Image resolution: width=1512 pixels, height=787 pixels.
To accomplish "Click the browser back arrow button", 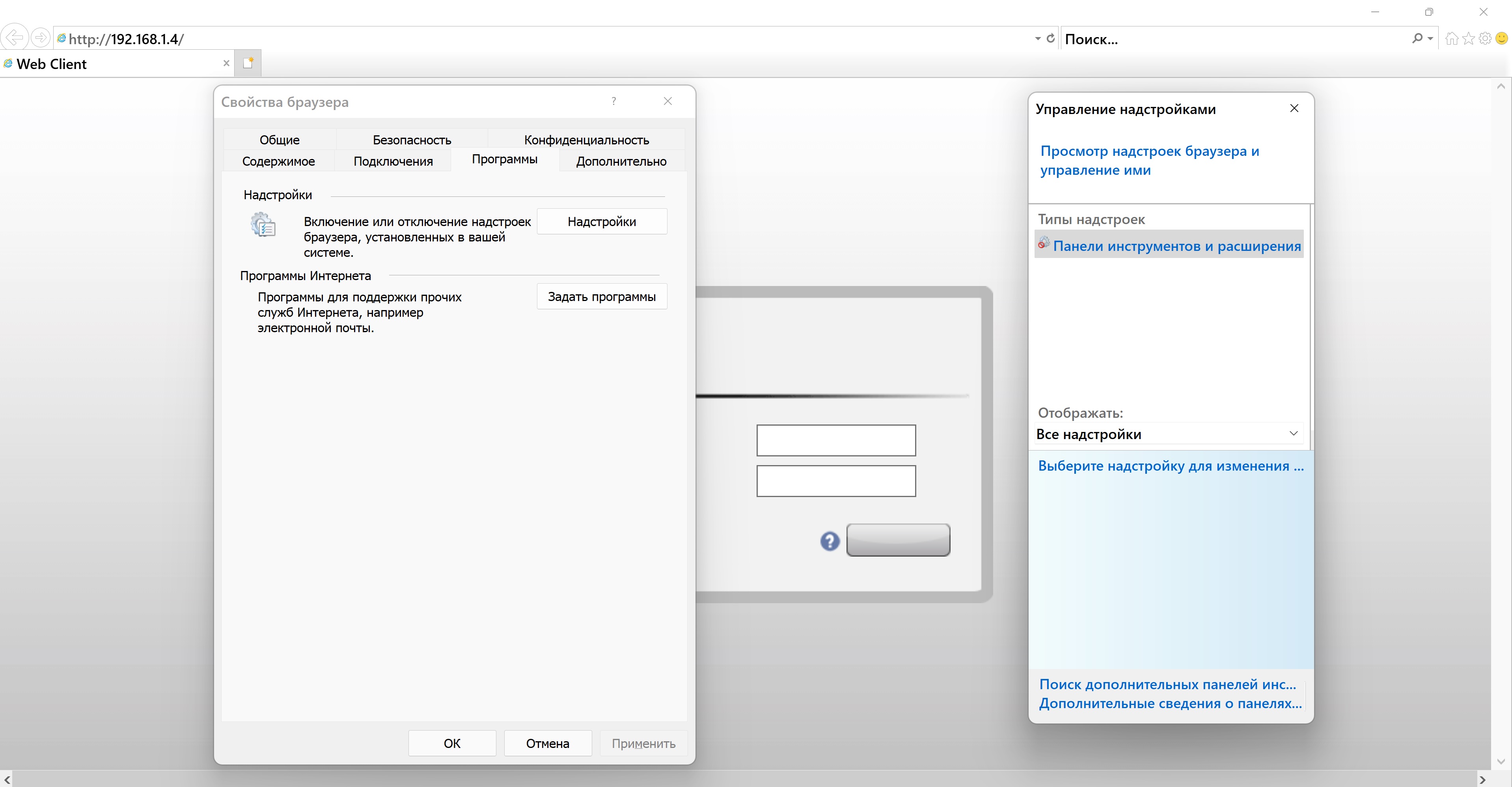I will pos(14,38).
